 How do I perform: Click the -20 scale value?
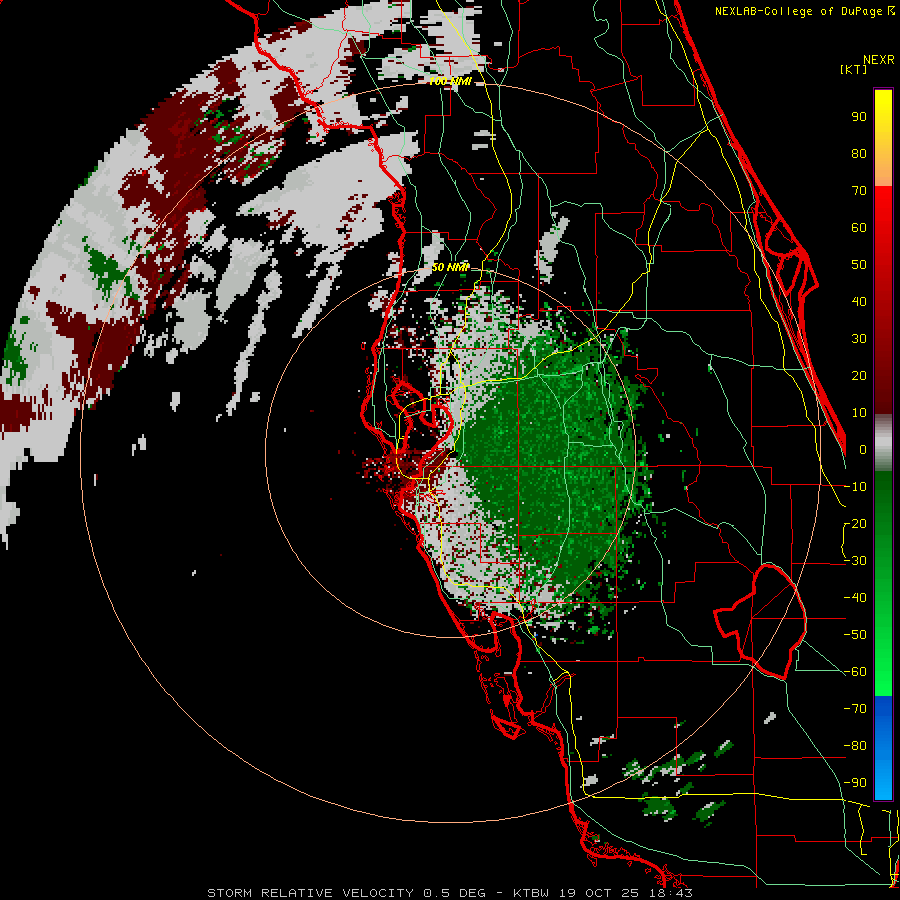tap(856, 524)
